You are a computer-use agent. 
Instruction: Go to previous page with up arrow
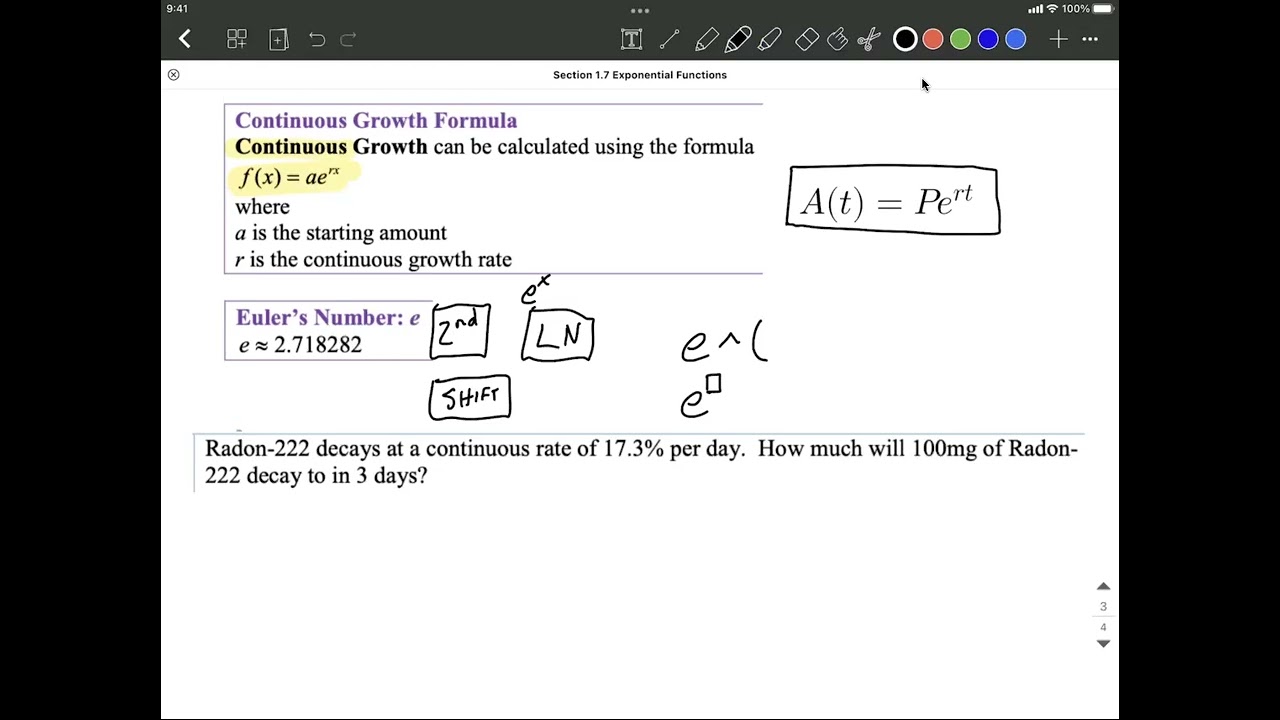click(1103, 586)
